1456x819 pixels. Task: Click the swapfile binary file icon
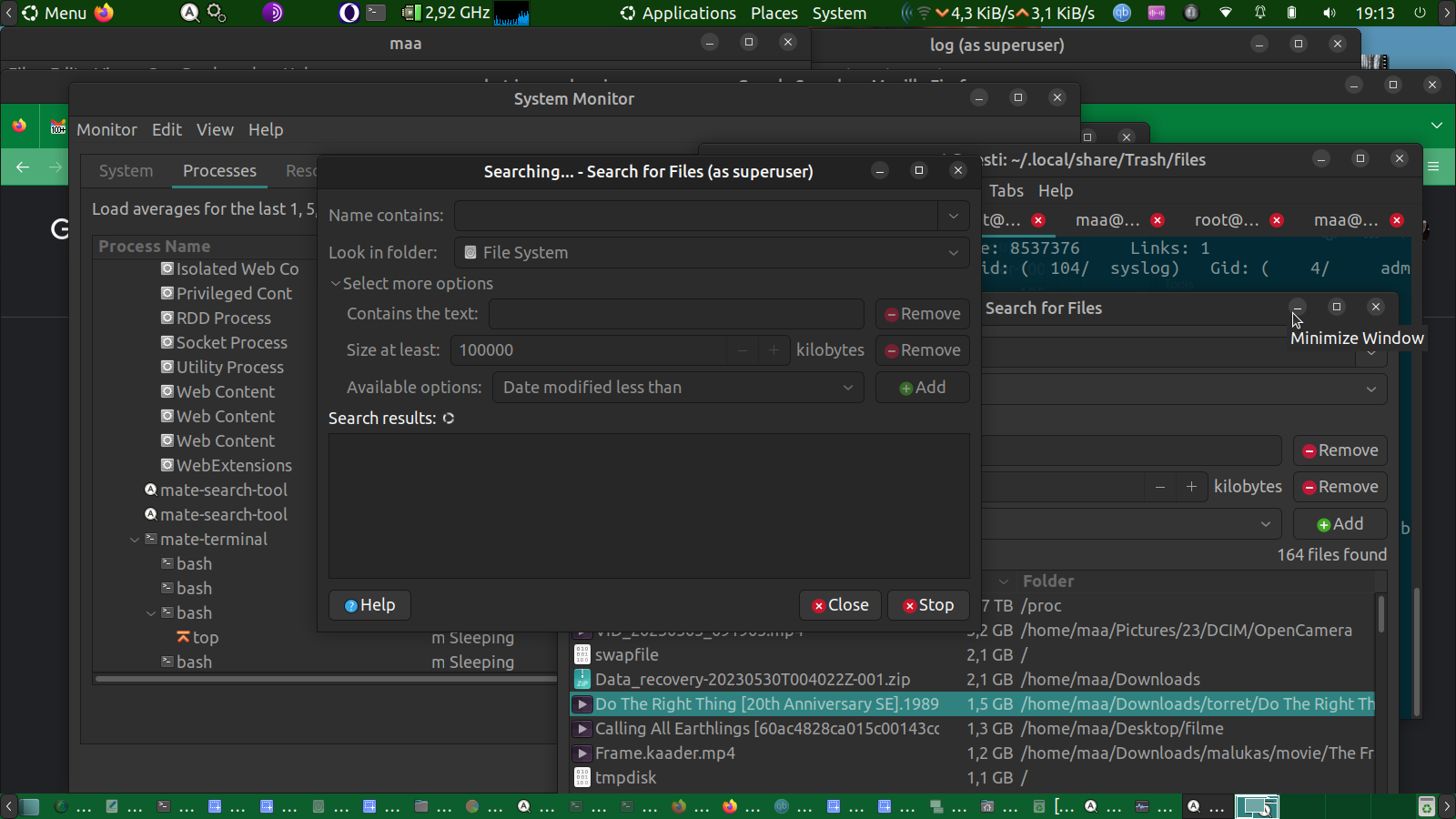coord(582,654)
